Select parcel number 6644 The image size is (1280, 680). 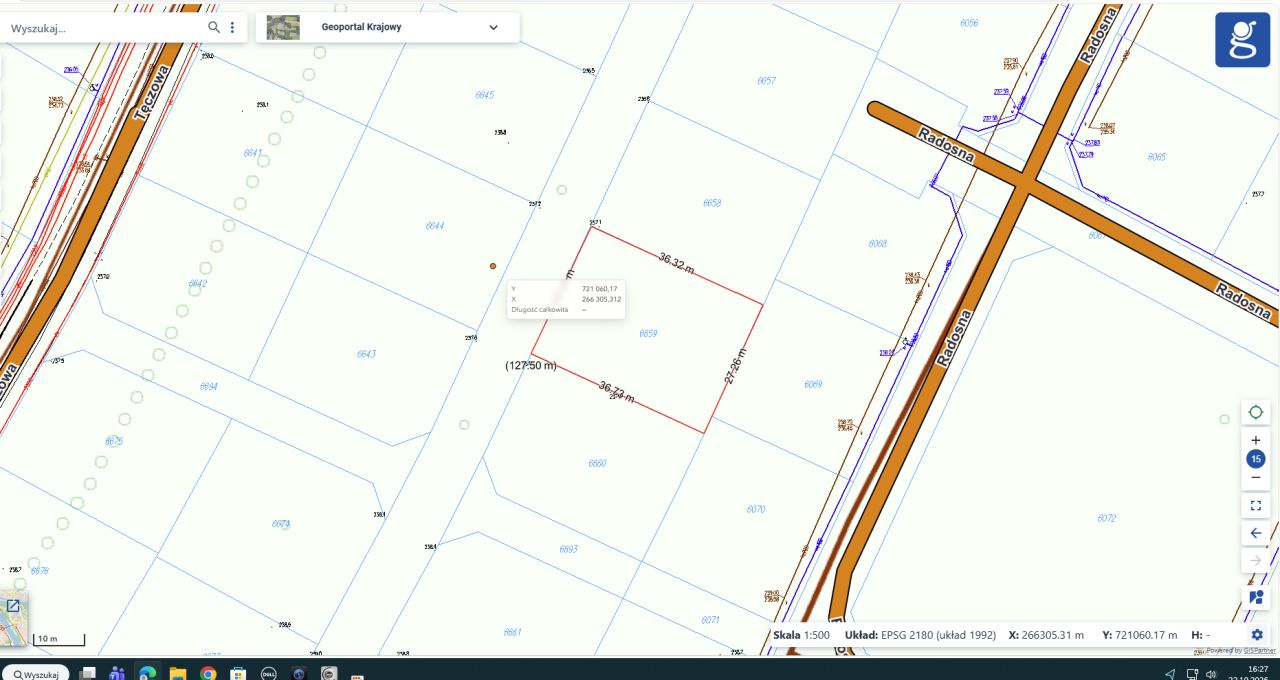(x=435, y=226)
